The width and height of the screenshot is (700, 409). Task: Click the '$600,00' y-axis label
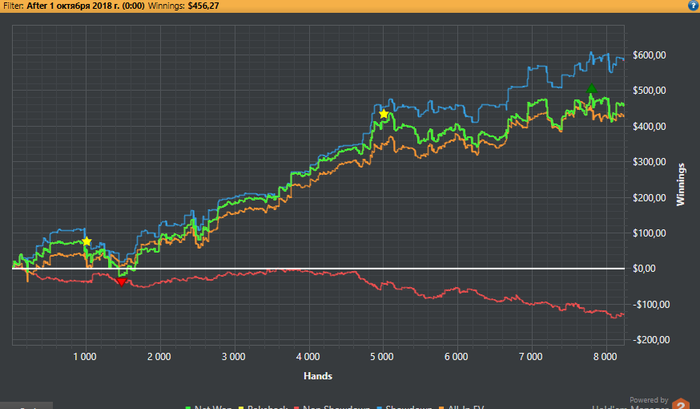649,55
